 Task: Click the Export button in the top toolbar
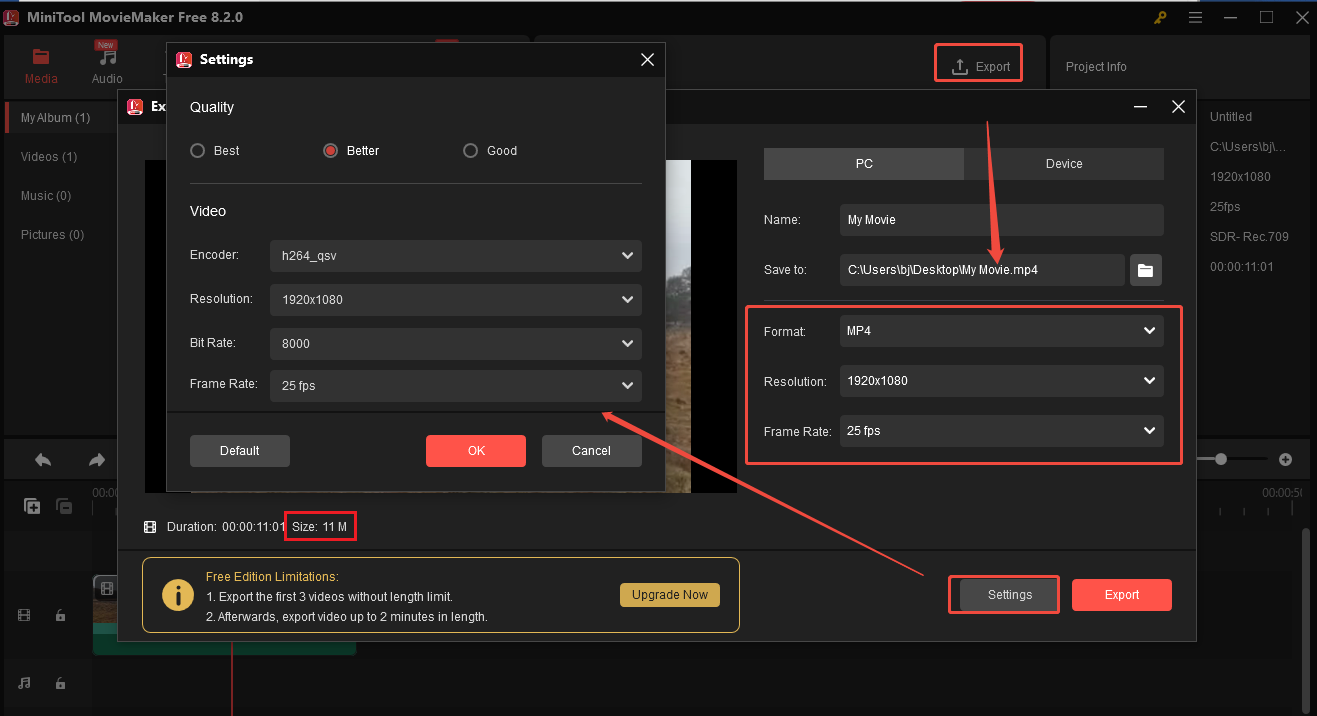tap(980, 66)
